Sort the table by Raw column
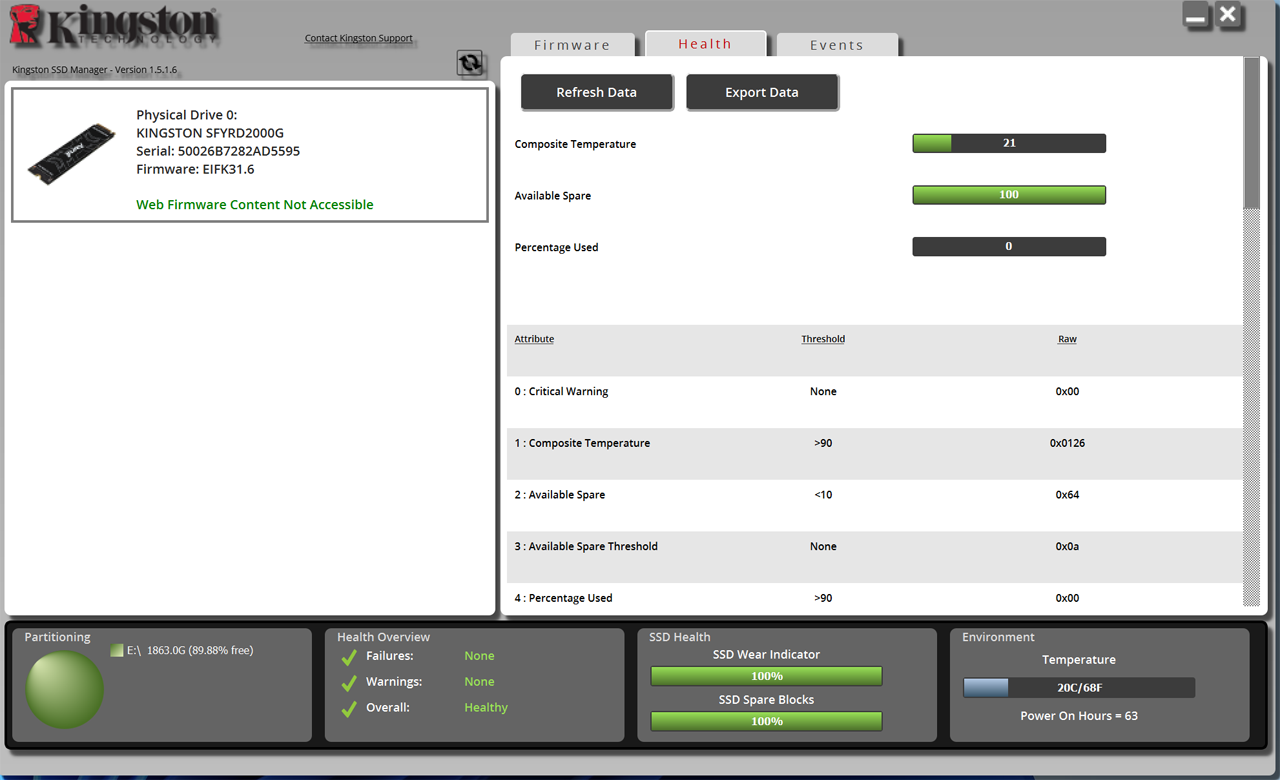Image resolution: width=1280 pixels, height=780 pixels. [1067, 338]
